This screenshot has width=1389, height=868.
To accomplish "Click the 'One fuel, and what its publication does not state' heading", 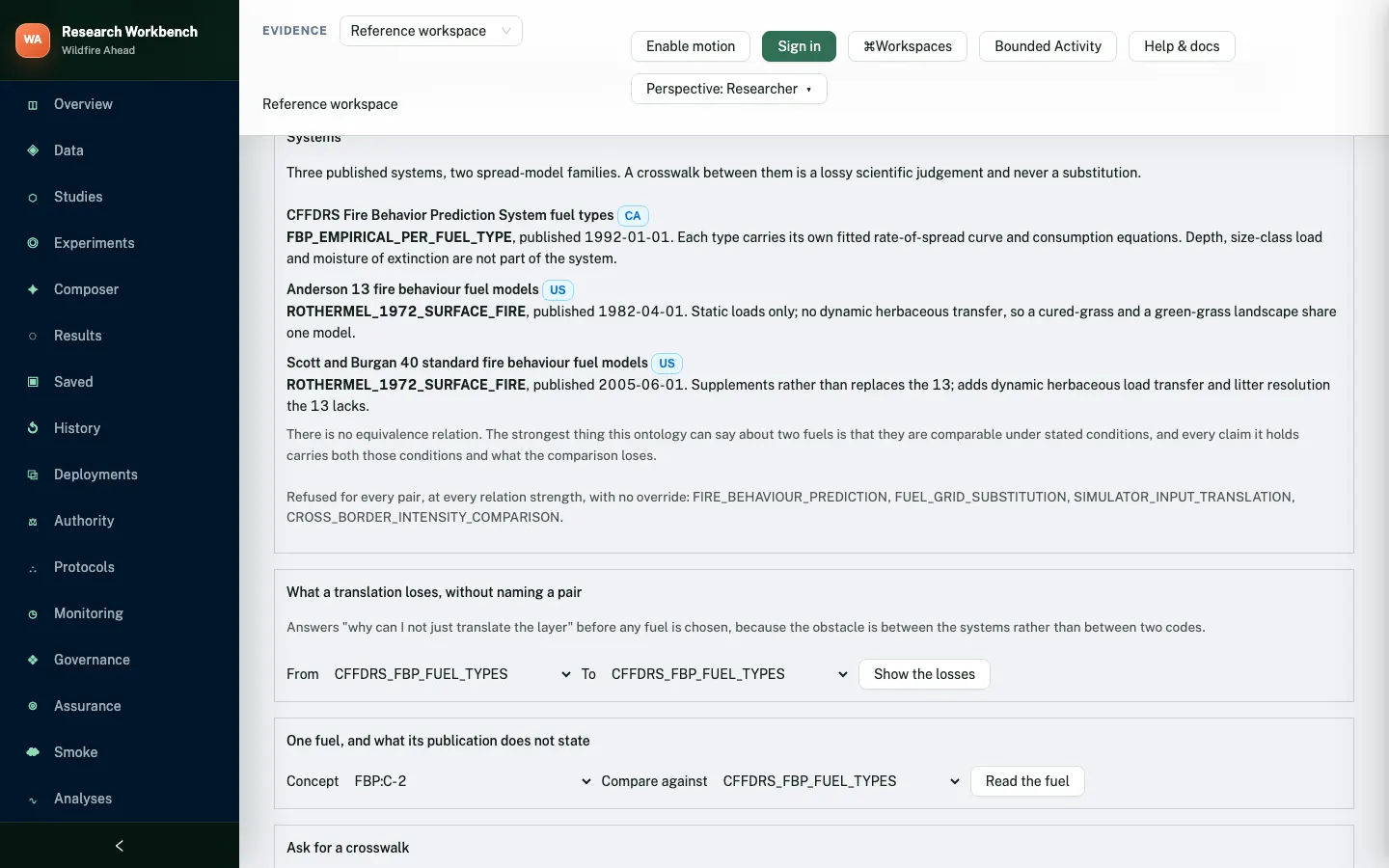I will (x=438, y=741).
